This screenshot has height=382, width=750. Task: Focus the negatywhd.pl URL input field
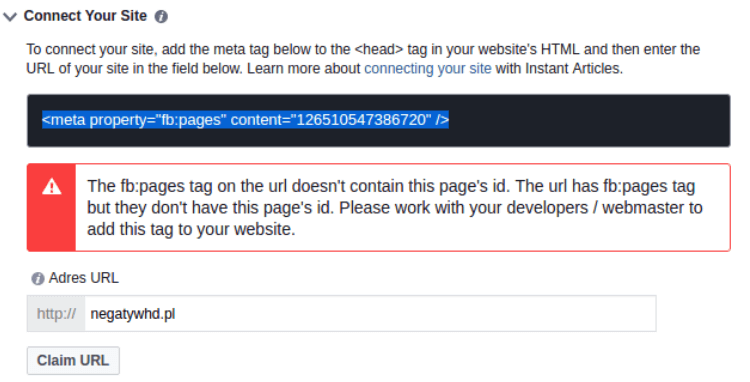(370, 314)
